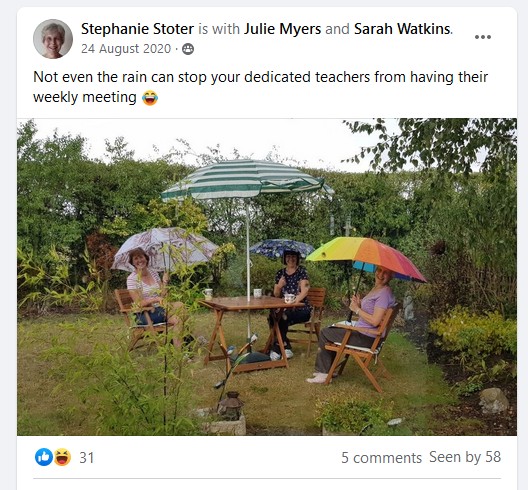Expand the 5 comments section
Screen dimensions: 528x490
point(381,458)
